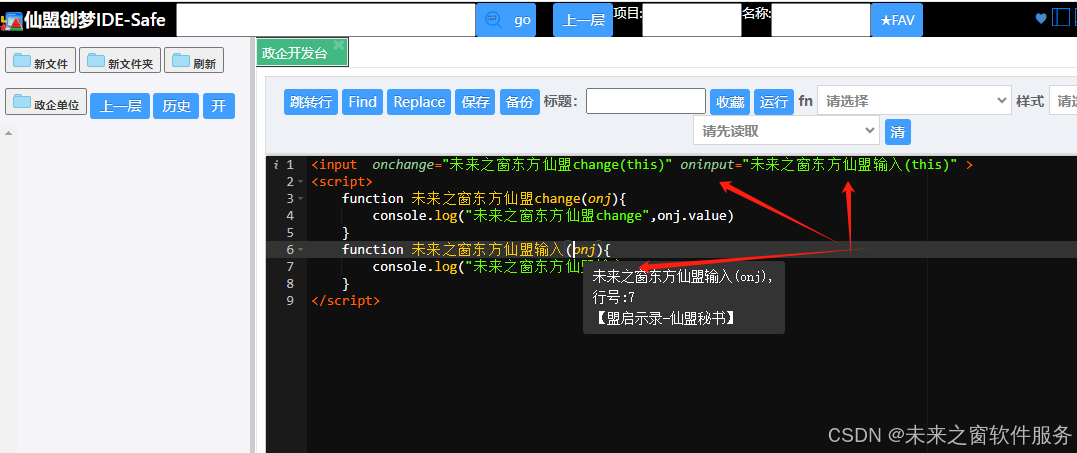The image size is (1077, 453).
Task: Click the 【盟启示录-仙盟秘书】 tooltip text
Action: [664, 318]
